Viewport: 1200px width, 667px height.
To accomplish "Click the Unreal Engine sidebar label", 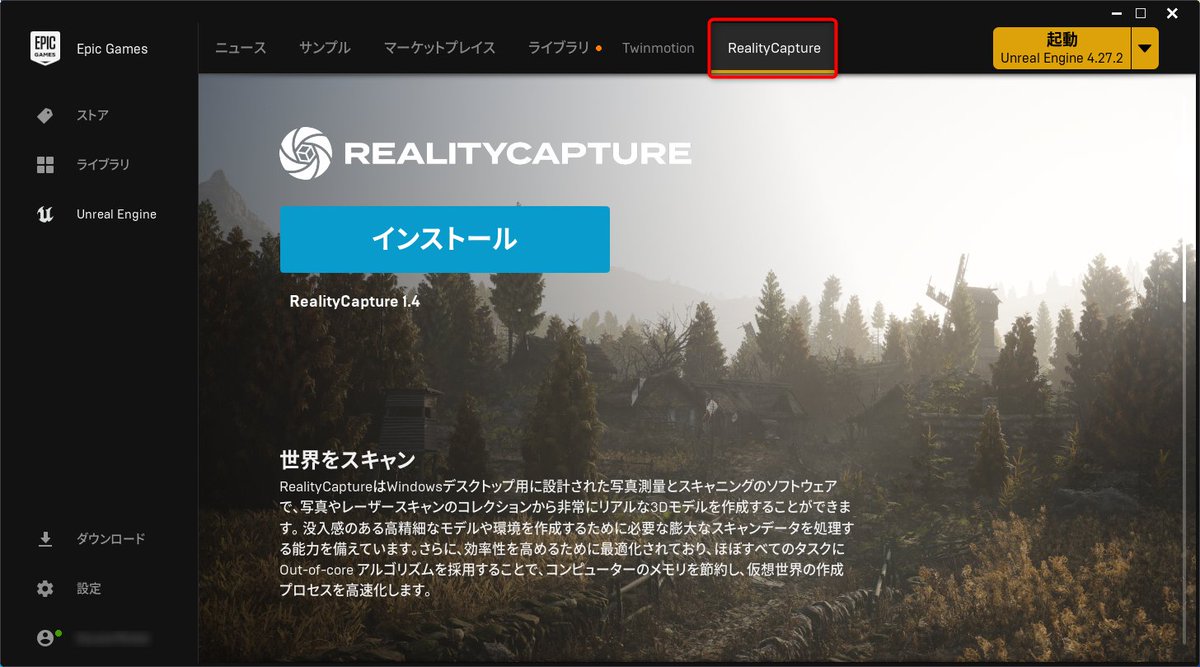I will [116, 214].
